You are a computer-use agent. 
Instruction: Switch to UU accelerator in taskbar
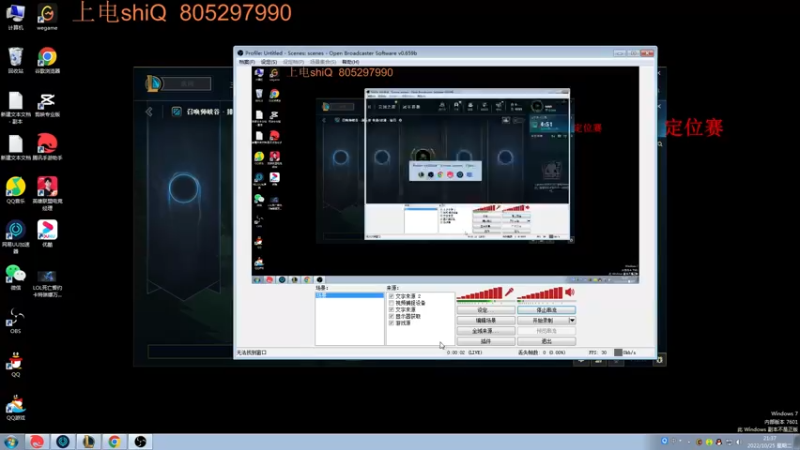[63, 442]
